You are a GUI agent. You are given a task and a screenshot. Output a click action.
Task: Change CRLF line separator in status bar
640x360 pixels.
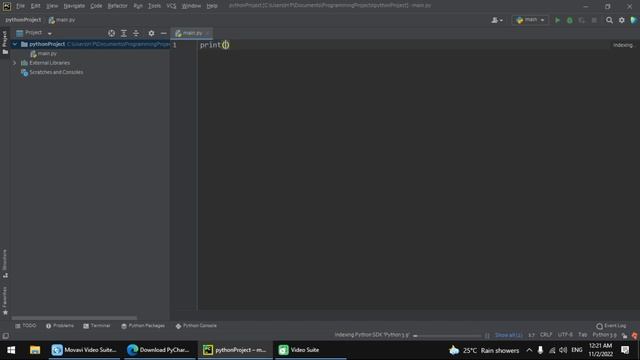coord(546,335)
